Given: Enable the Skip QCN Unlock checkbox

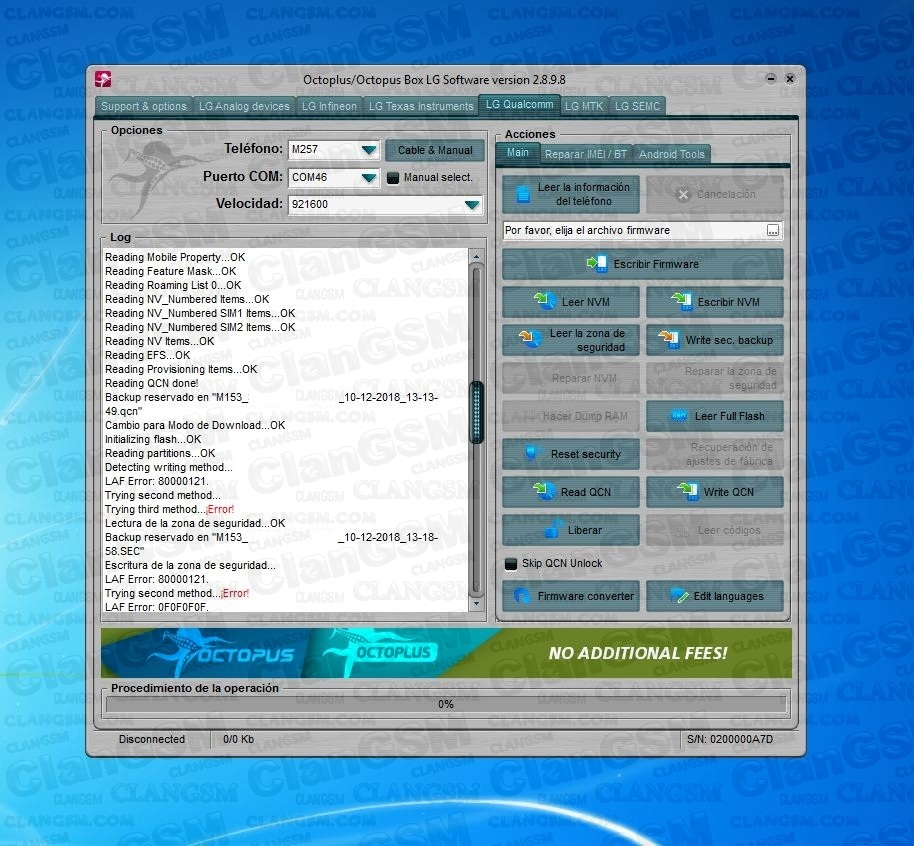Looking at the screenshot, I should tap(511, 564).
